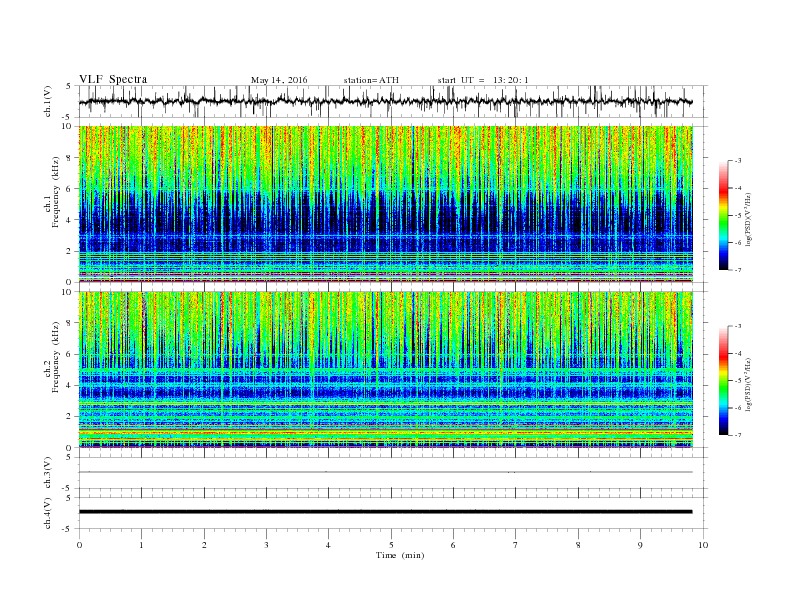This screenshot has height=612, width=792.
Task: Click the "Time (min)" x-axis title
Action: [400, 555]
